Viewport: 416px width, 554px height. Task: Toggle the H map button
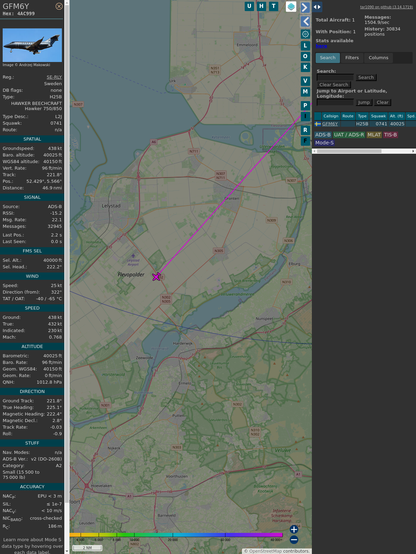tap(262, 6)
